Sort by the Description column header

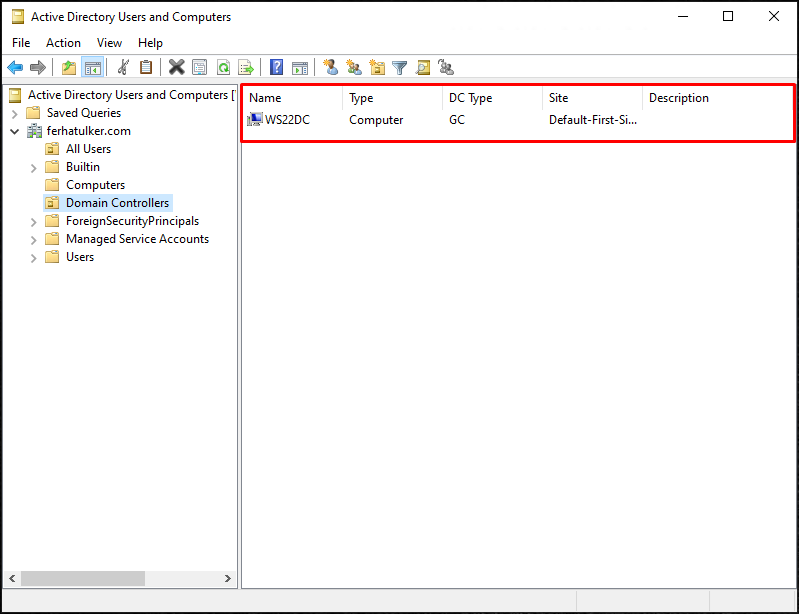[x=717, y=98]
